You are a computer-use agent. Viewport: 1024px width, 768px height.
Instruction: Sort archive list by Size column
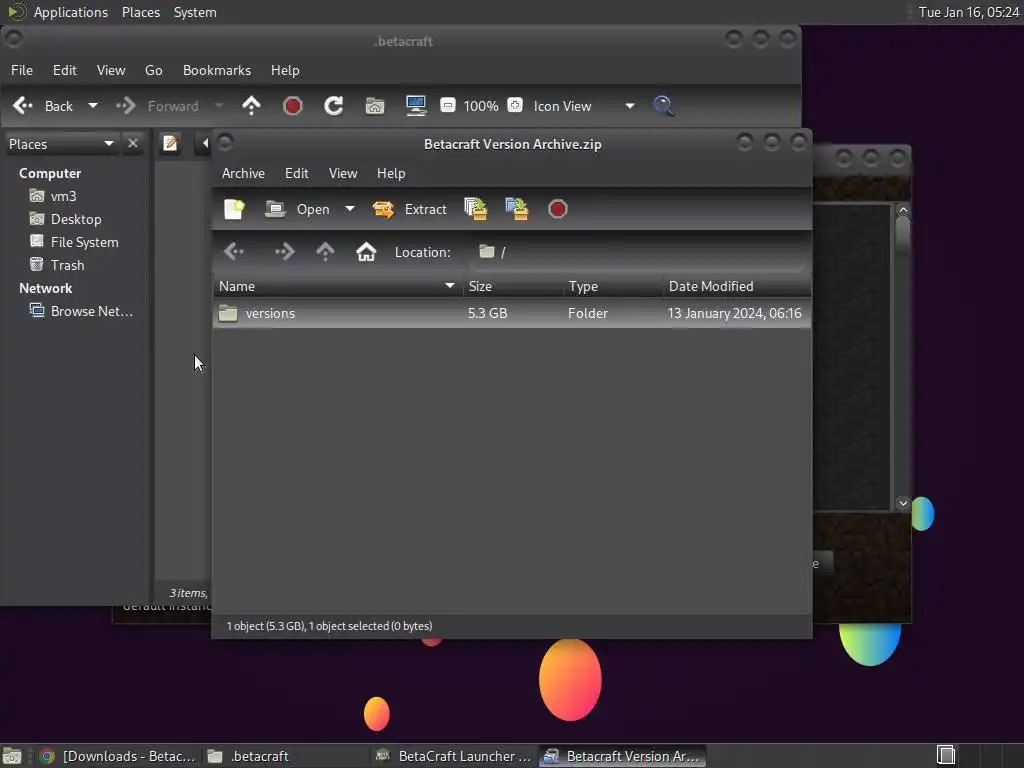(x=513, y=286)
